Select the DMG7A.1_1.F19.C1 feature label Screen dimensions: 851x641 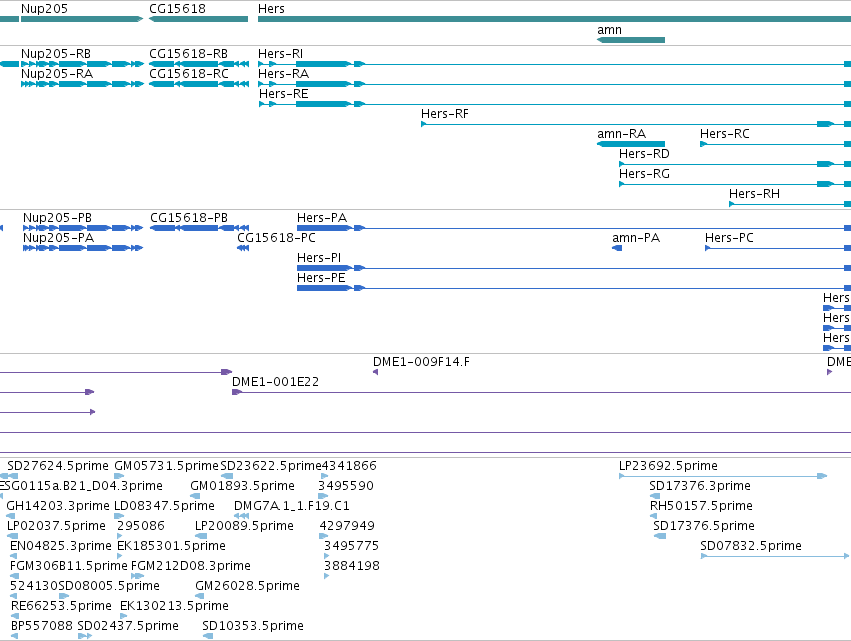tap(292, 506)
